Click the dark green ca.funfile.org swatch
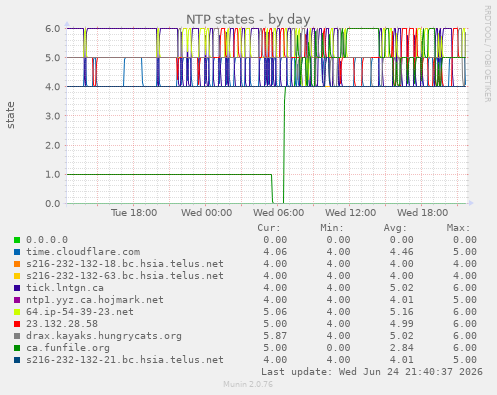 point(17,348)
